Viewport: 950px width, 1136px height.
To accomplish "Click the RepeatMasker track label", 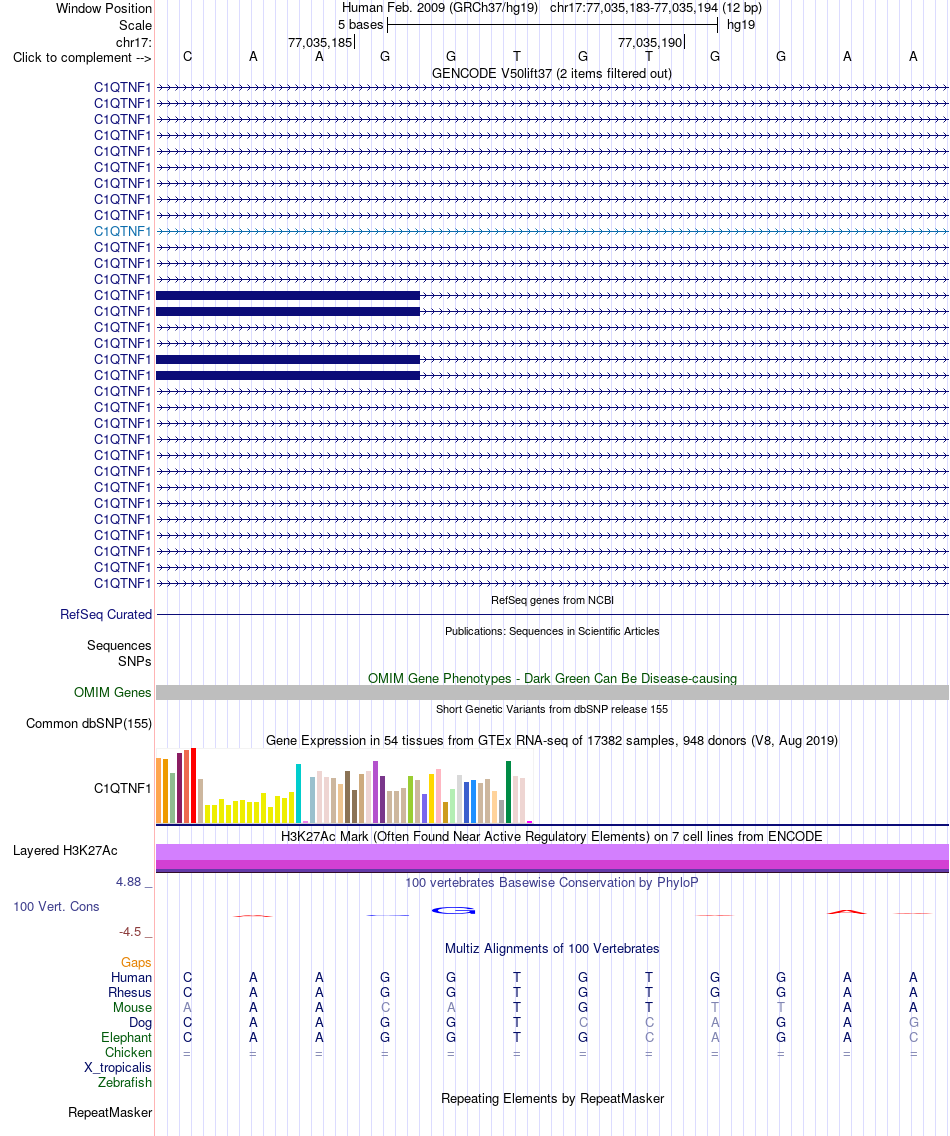I will 110,1112.
